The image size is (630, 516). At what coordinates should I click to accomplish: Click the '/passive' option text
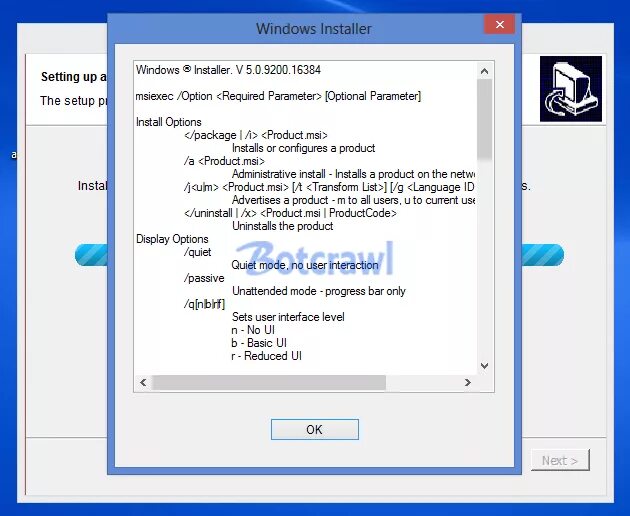point(204,278)
